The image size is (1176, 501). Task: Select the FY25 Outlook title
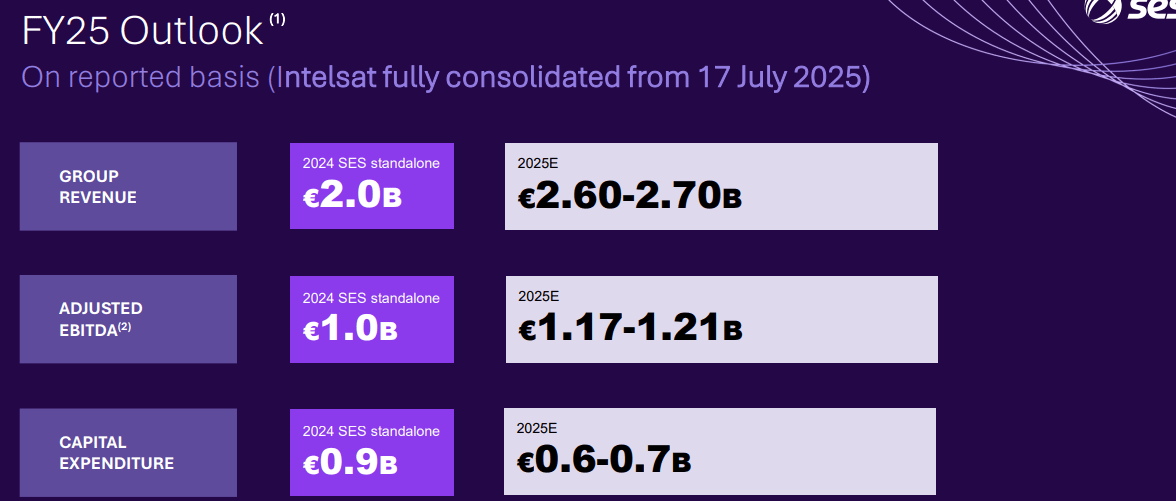click(x=142, y=32)
